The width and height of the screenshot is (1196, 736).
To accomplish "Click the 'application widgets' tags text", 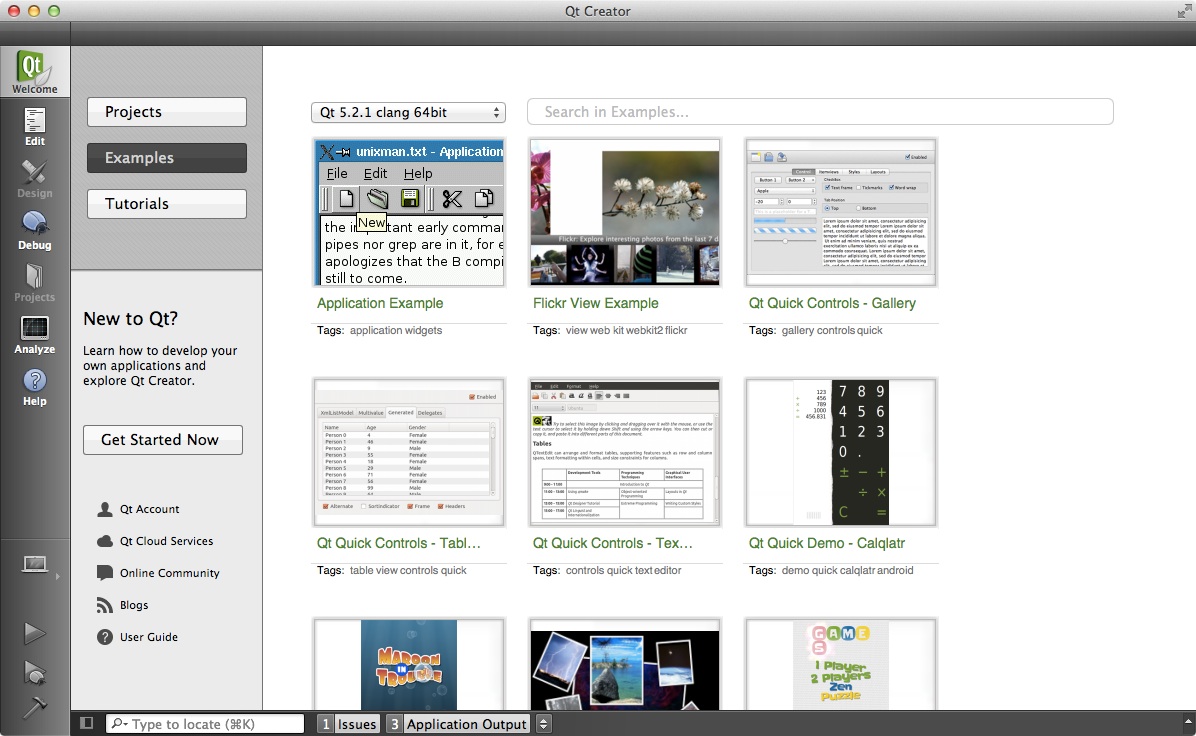I will click(x=396, y=331).
